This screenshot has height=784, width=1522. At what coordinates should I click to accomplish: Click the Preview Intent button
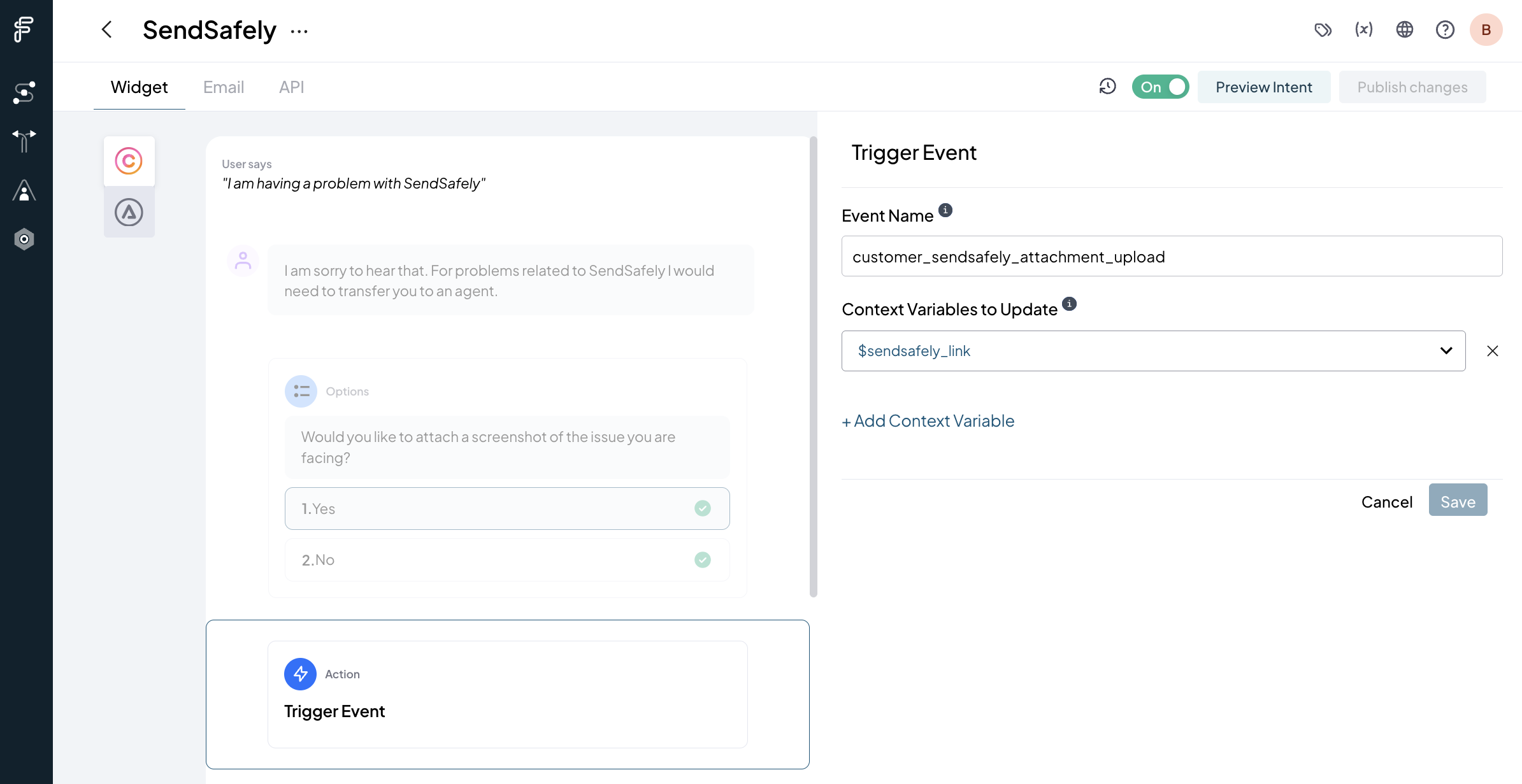1263,87
